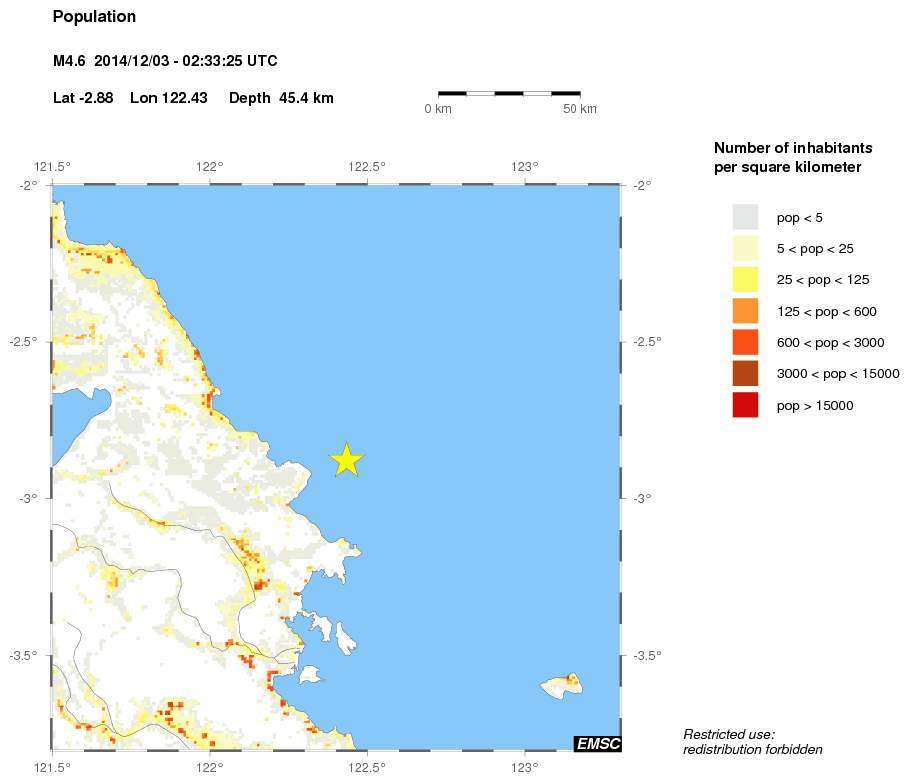
Task: Select the grey 'pop < 5' legend swatch
Action: click(x=745, y=217)
